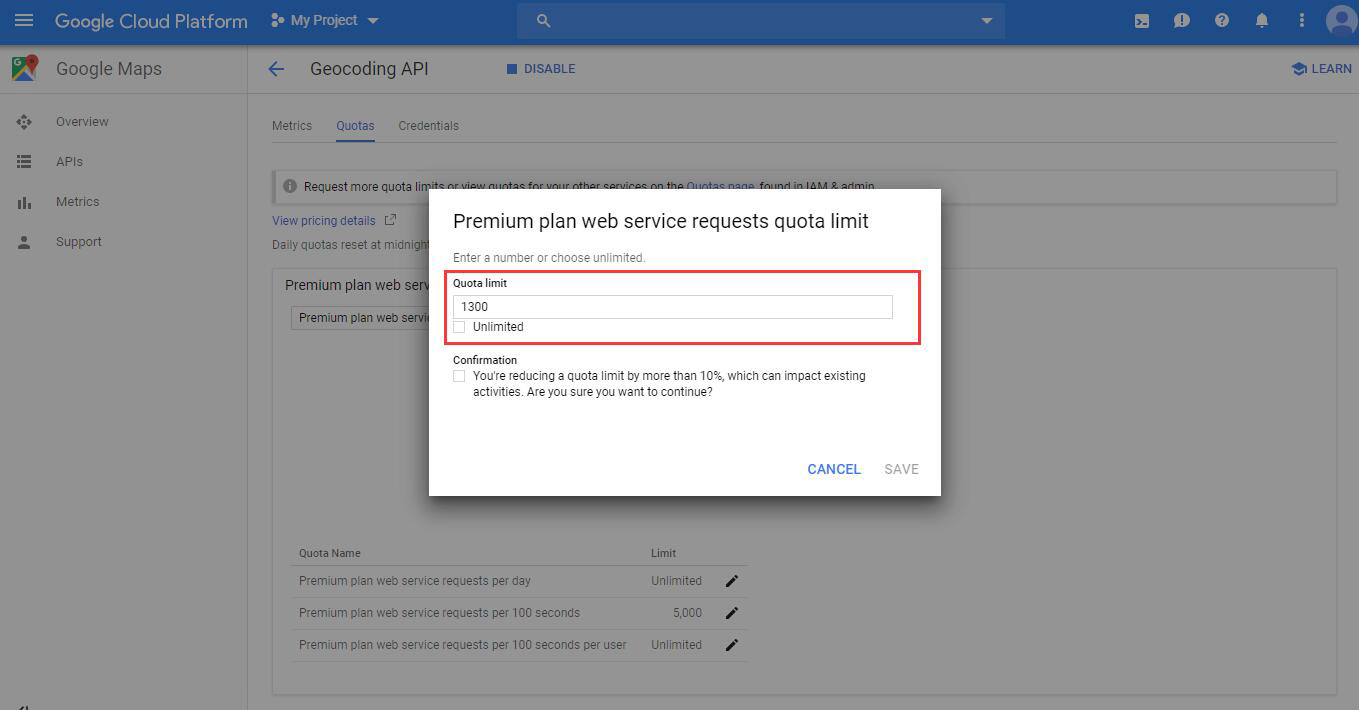The width and height of the screenshot is (1359, 710).
Task: Click the Google Maps logo icon
Action: pos(25,68)
